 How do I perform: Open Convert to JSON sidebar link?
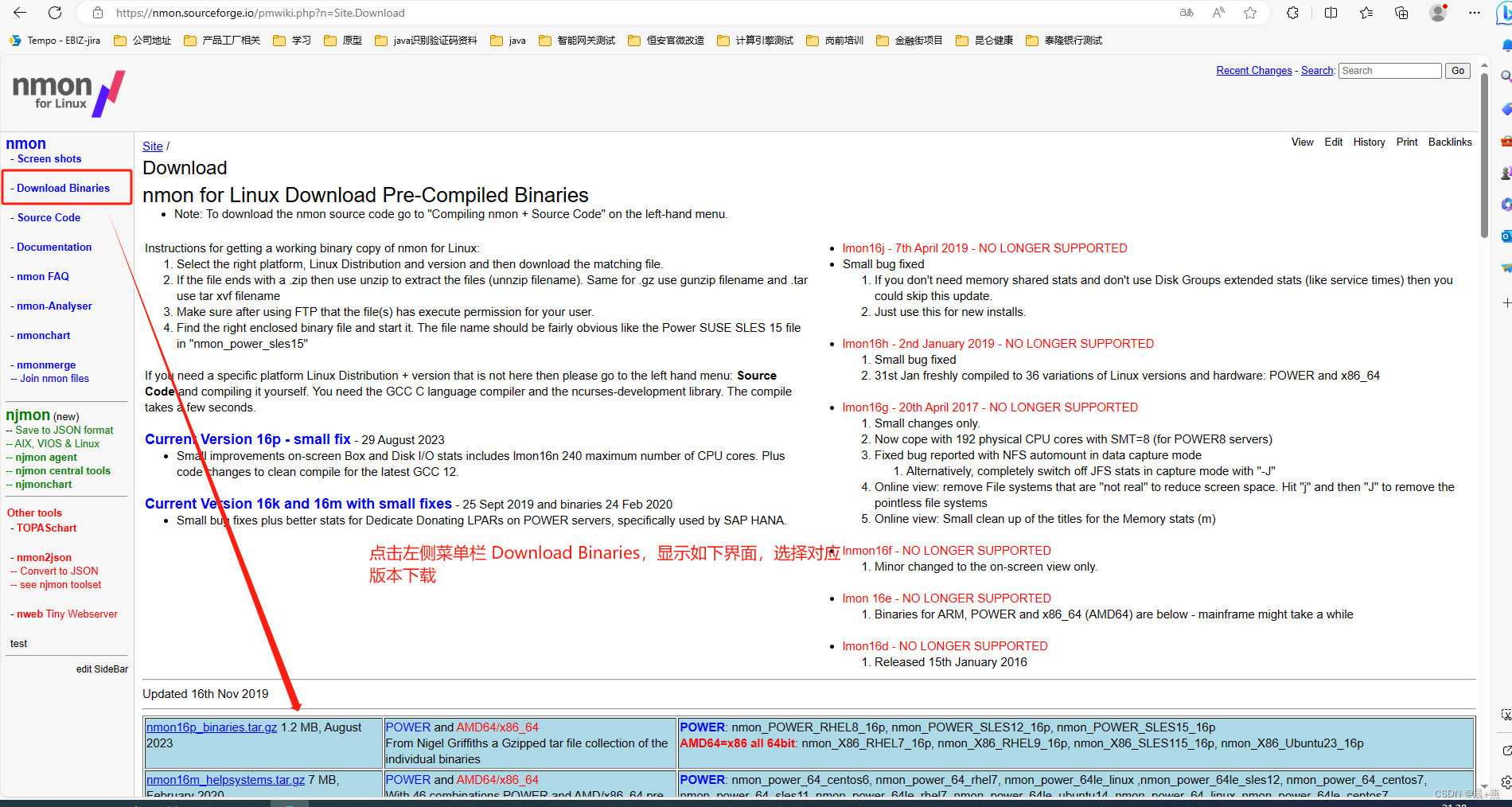(x=59, y=571)
